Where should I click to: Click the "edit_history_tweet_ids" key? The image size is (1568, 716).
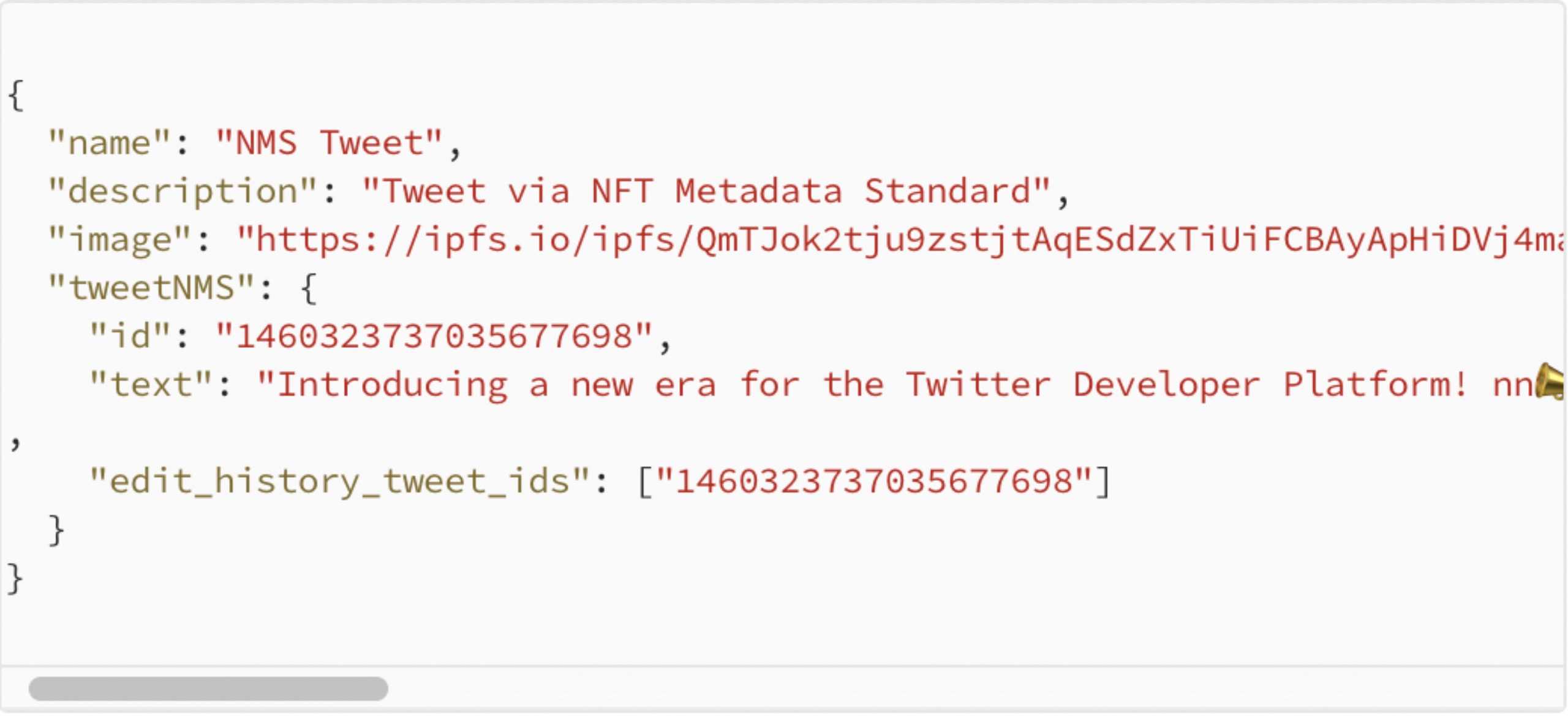[340, 482]
